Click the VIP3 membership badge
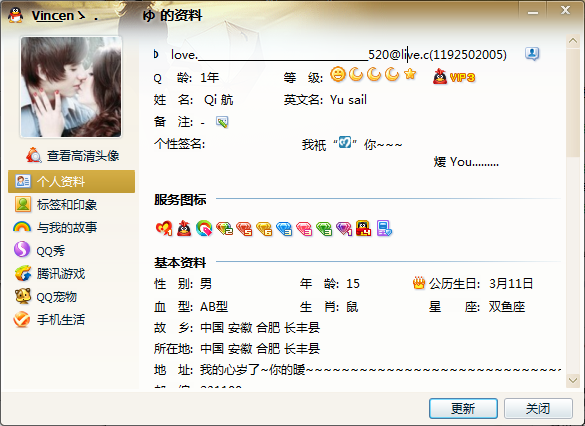This screenshot has height=426, width=585. (454, 77)
